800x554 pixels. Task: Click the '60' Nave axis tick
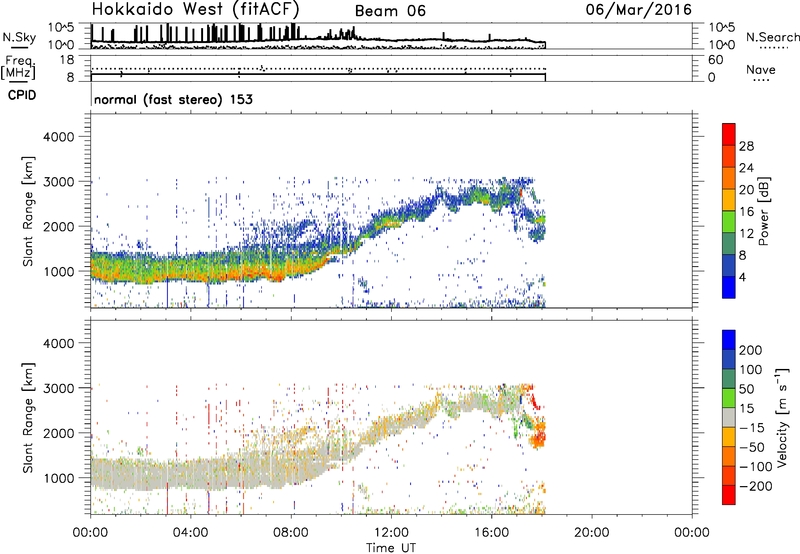pyautogui.click(x=715, y=60)
